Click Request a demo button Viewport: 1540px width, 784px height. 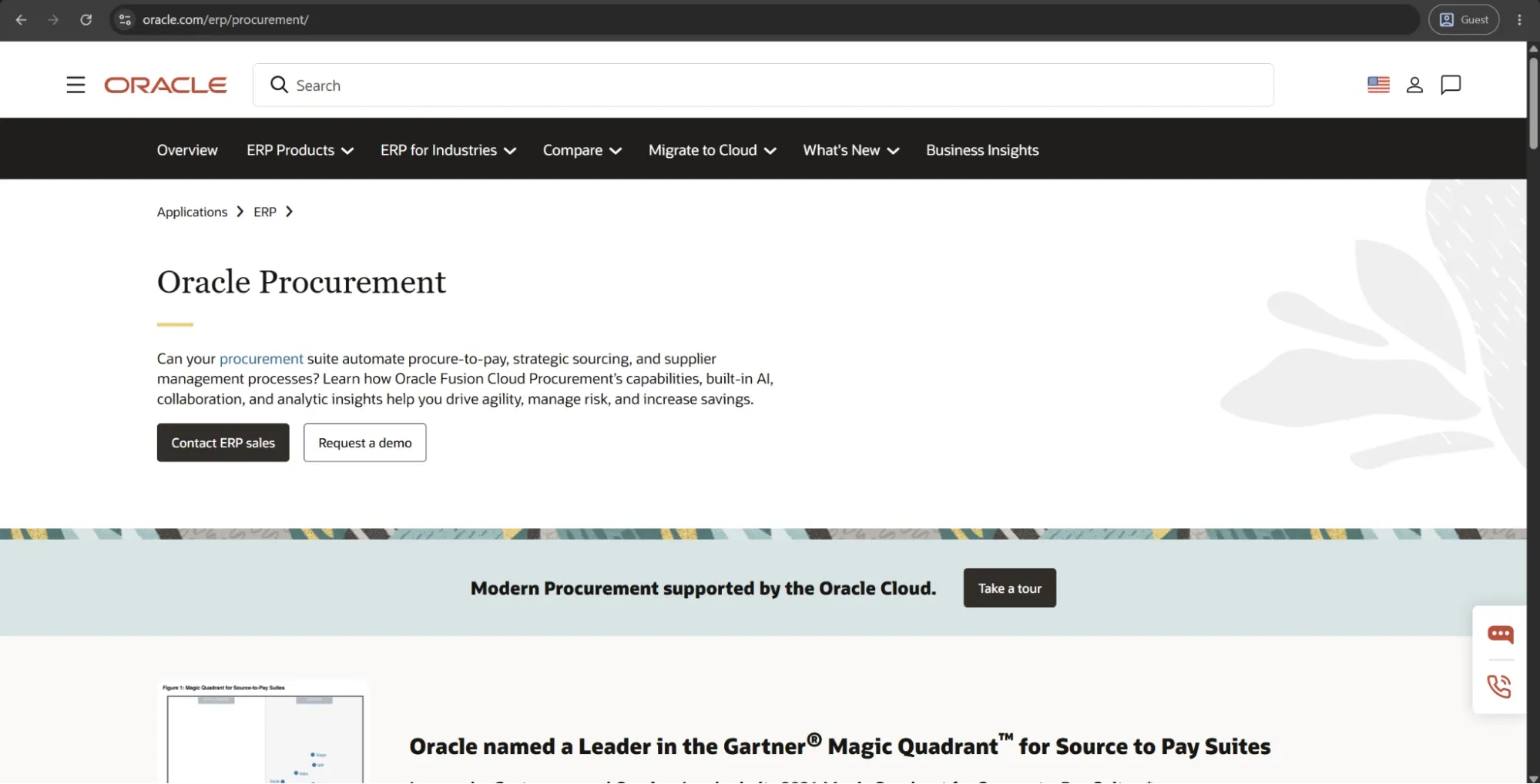[365, 443]
